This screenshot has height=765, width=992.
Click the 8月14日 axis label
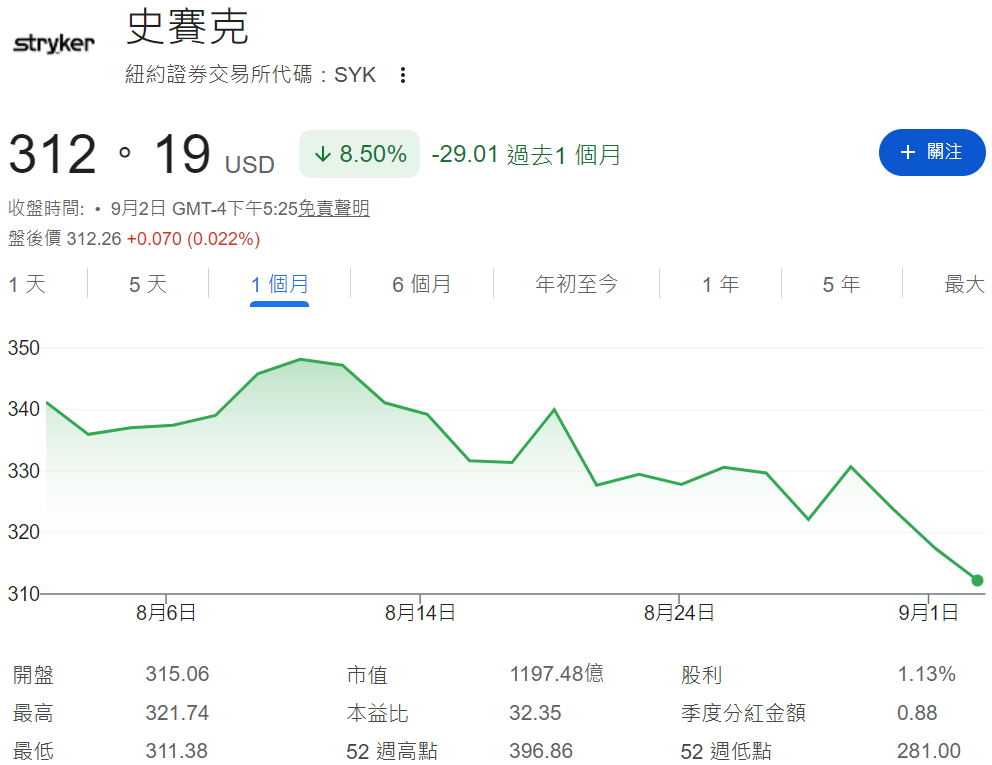(x=420, y=613)
